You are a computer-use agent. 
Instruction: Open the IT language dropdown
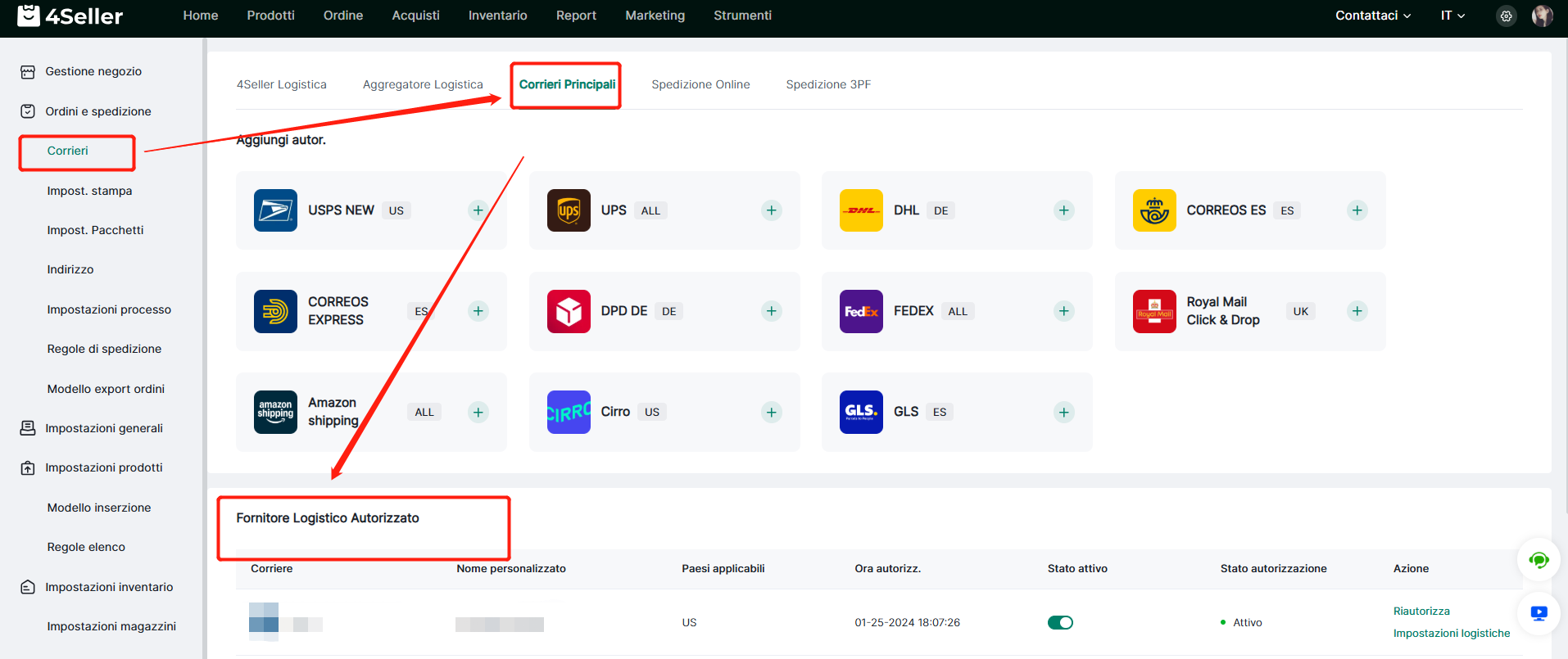(1452, 16)
